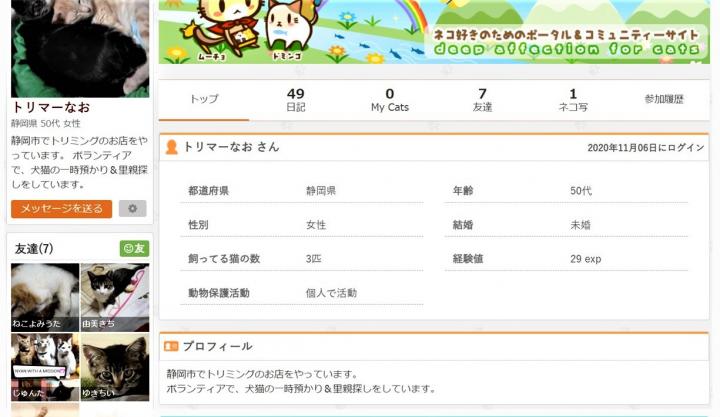
Task: Open friend ねこよみうた thumbnail
Action: pos(45,297)
